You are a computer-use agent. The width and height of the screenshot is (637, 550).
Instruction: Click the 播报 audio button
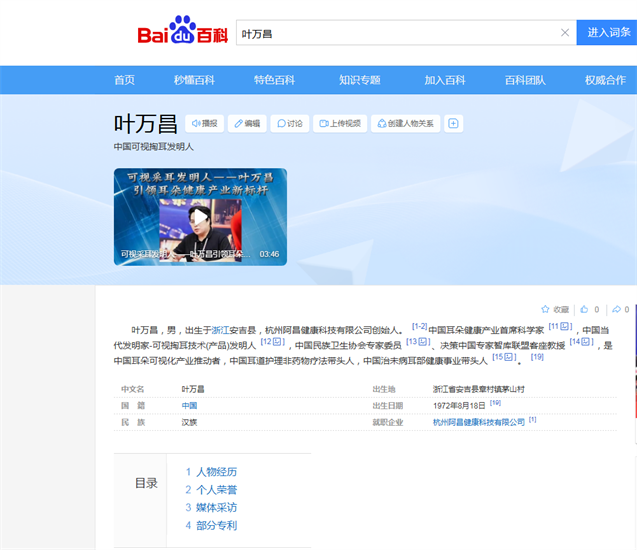204,123
